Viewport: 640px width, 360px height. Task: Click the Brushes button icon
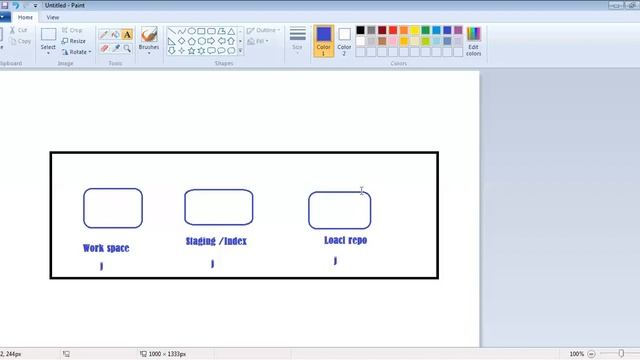(149, 35)
